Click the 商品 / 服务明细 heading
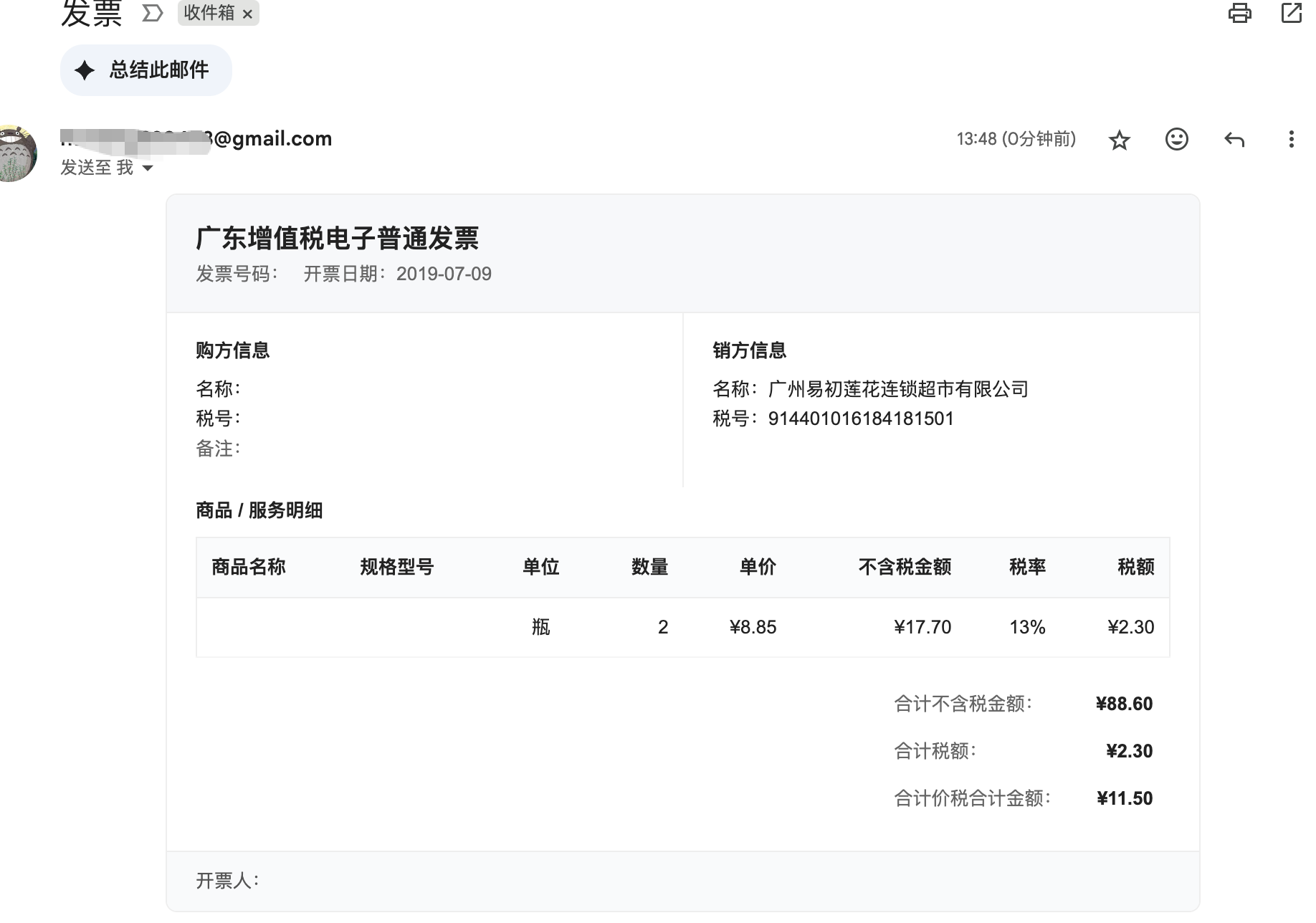This screenshot has width=1316, height=923. click(259, 510)
